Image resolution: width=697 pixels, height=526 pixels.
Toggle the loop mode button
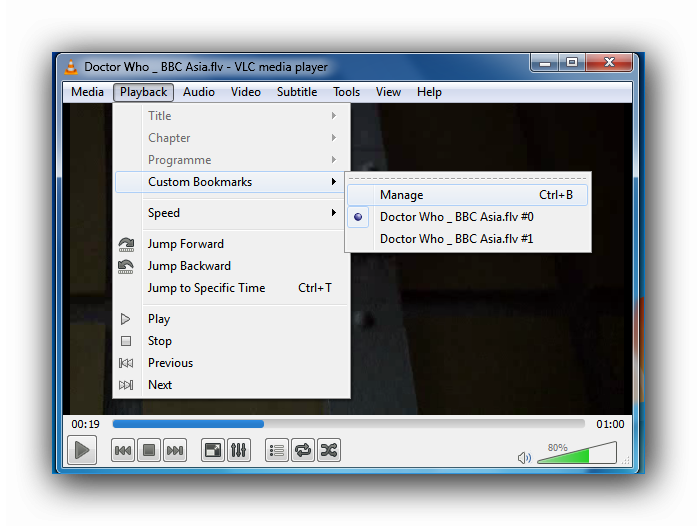click(x=303, y=450)
